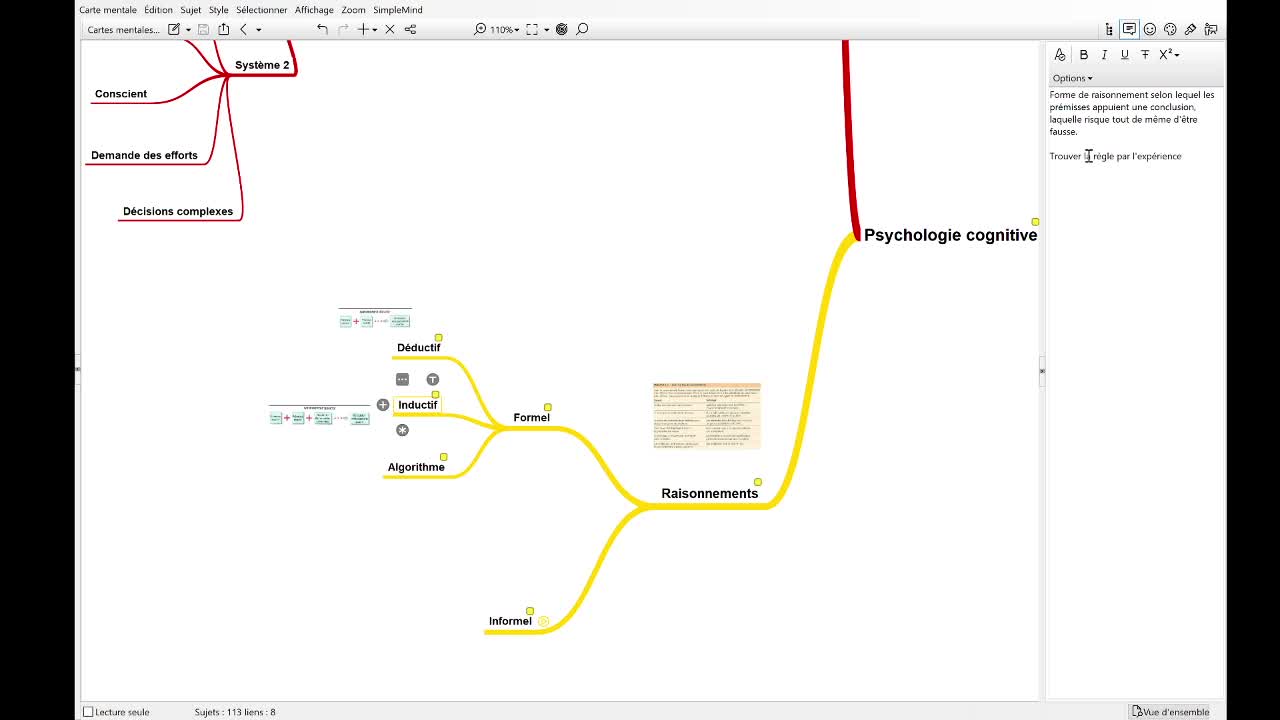Click the Cartes mentales... button
1280x720 pixels.
[x=123, y=30]
